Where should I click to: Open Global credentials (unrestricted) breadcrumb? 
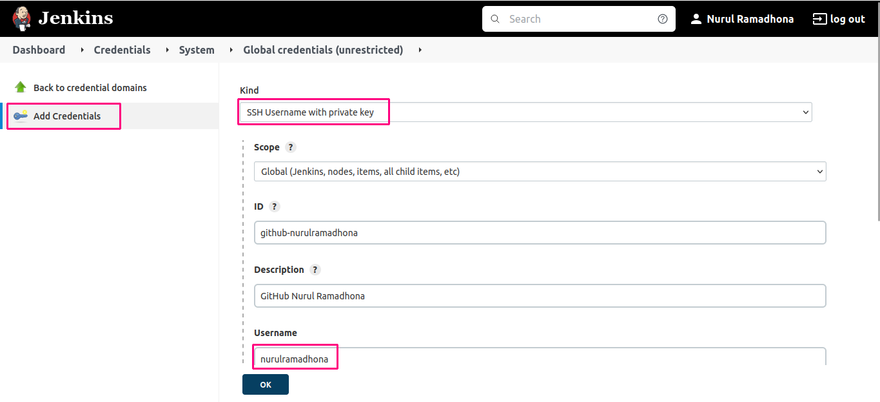(323, 50)
